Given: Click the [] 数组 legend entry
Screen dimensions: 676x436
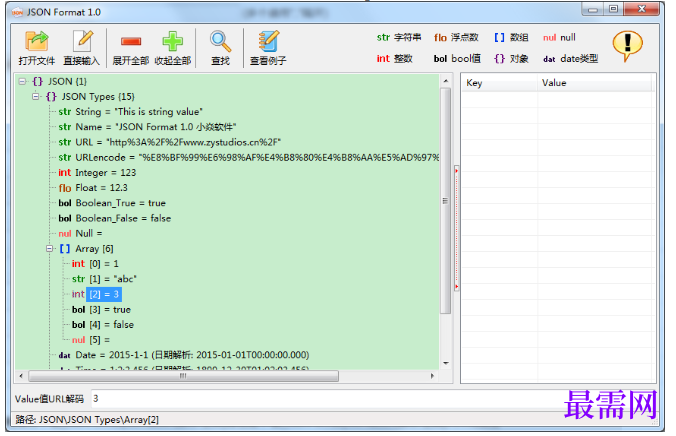Looking at the screenshot, I should (x=511, y=38).
